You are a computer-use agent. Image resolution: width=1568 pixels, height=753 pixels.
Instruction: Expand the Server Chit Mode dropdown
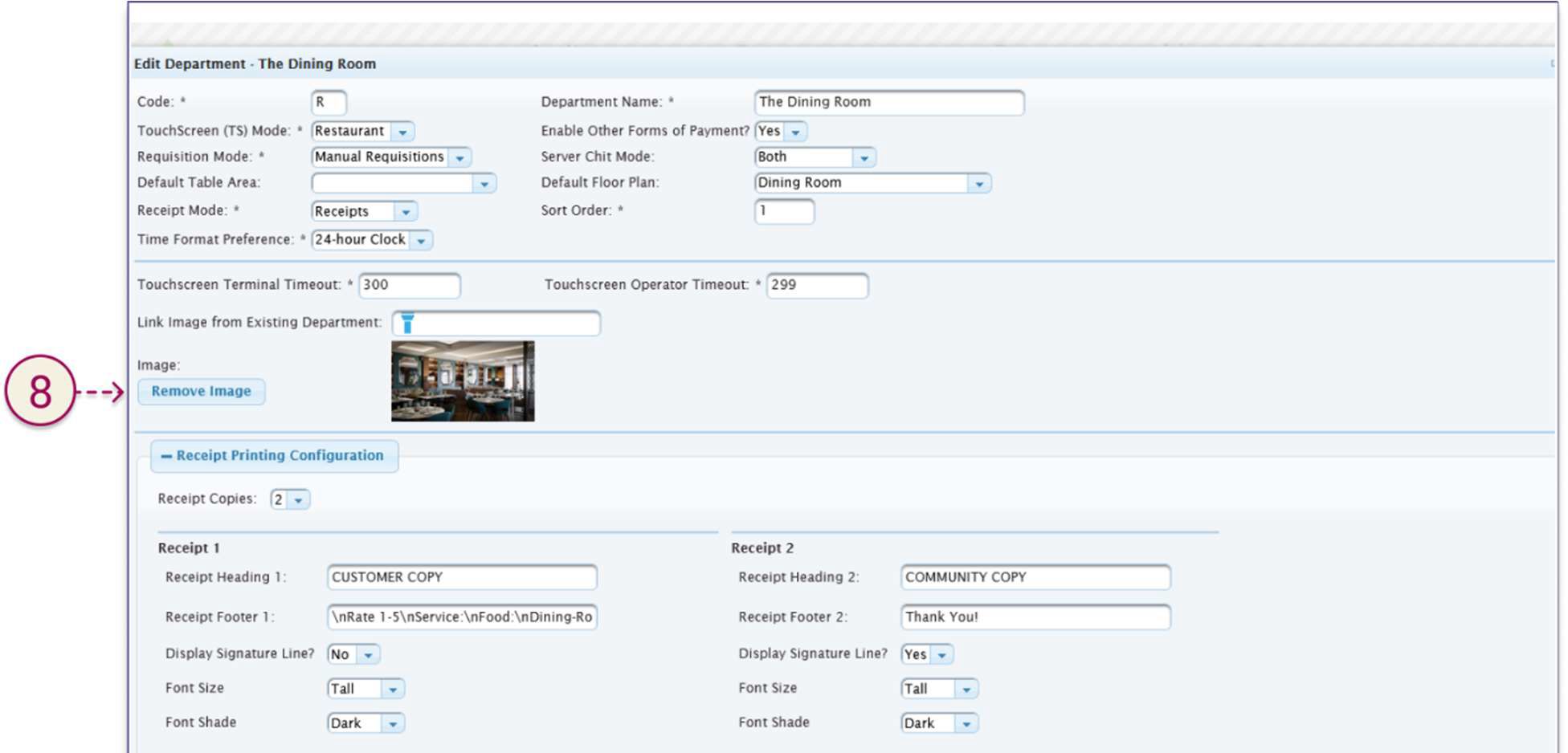[864, 158]
